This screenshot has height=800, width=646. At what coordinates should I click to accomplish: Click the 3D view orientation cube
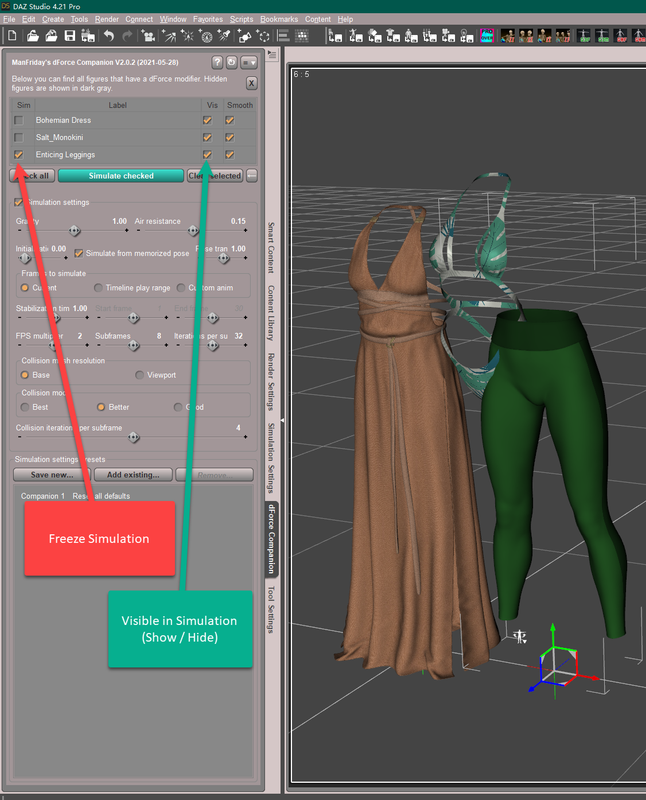click(x=561, y=665)
